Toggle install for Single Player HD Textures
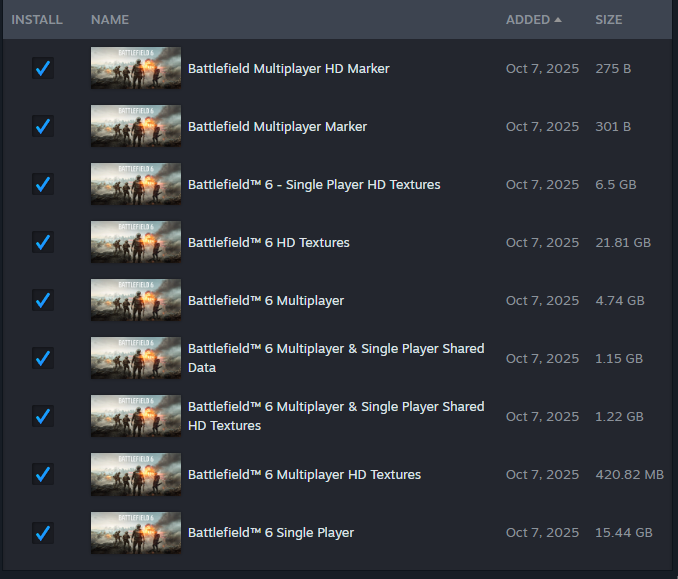Viewport: 678px width, 579px height. click(43, 184)
